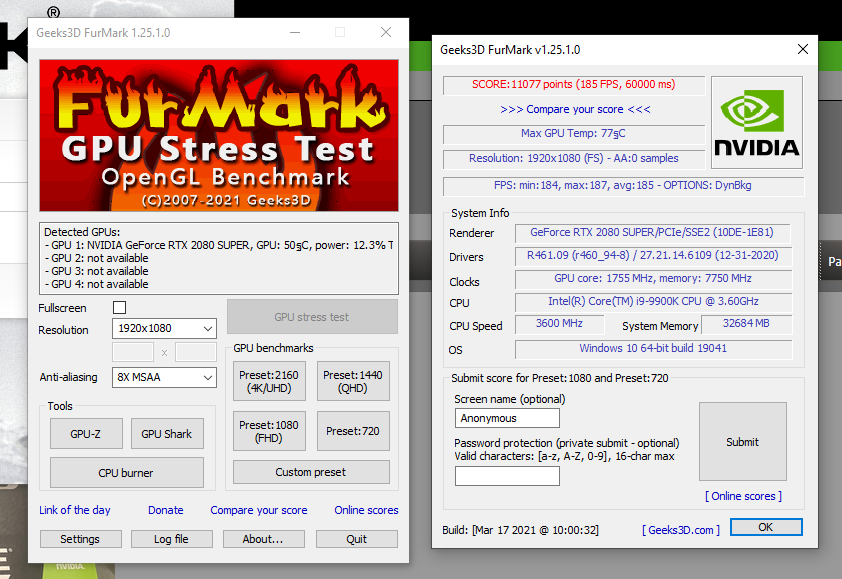Click the GPU 2: not available line
The image size is (842, 579).
(x=97, y=258)
